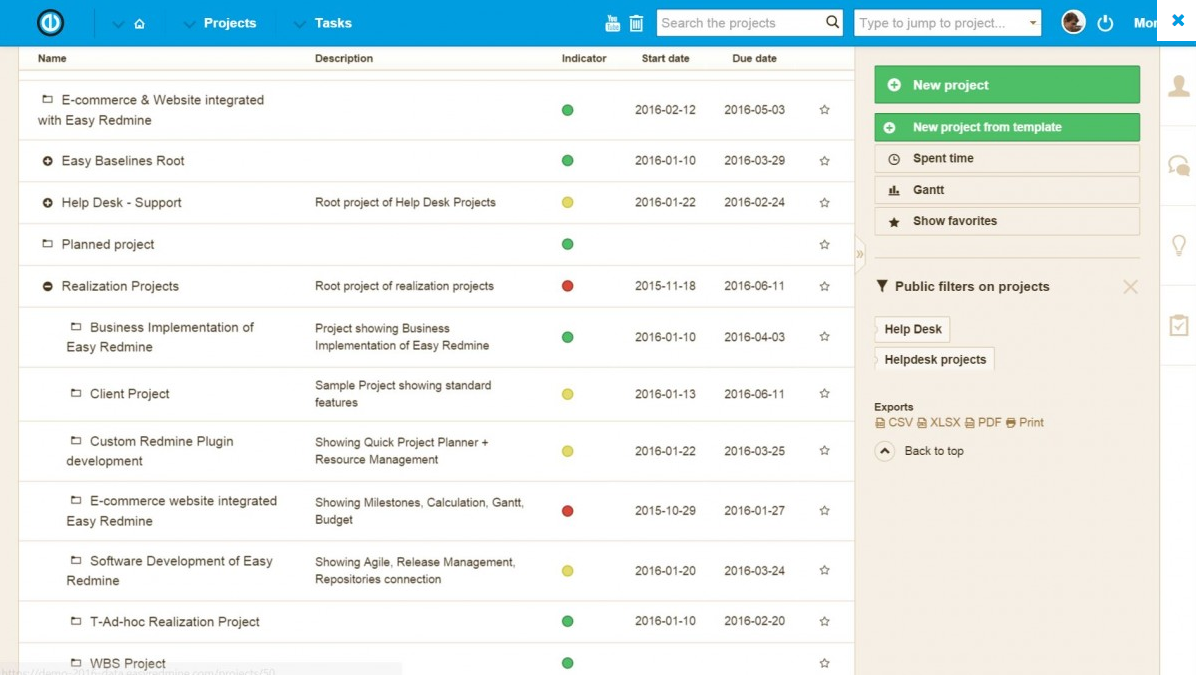Open the chat bubbles sidebar icon

point(1178,165)
